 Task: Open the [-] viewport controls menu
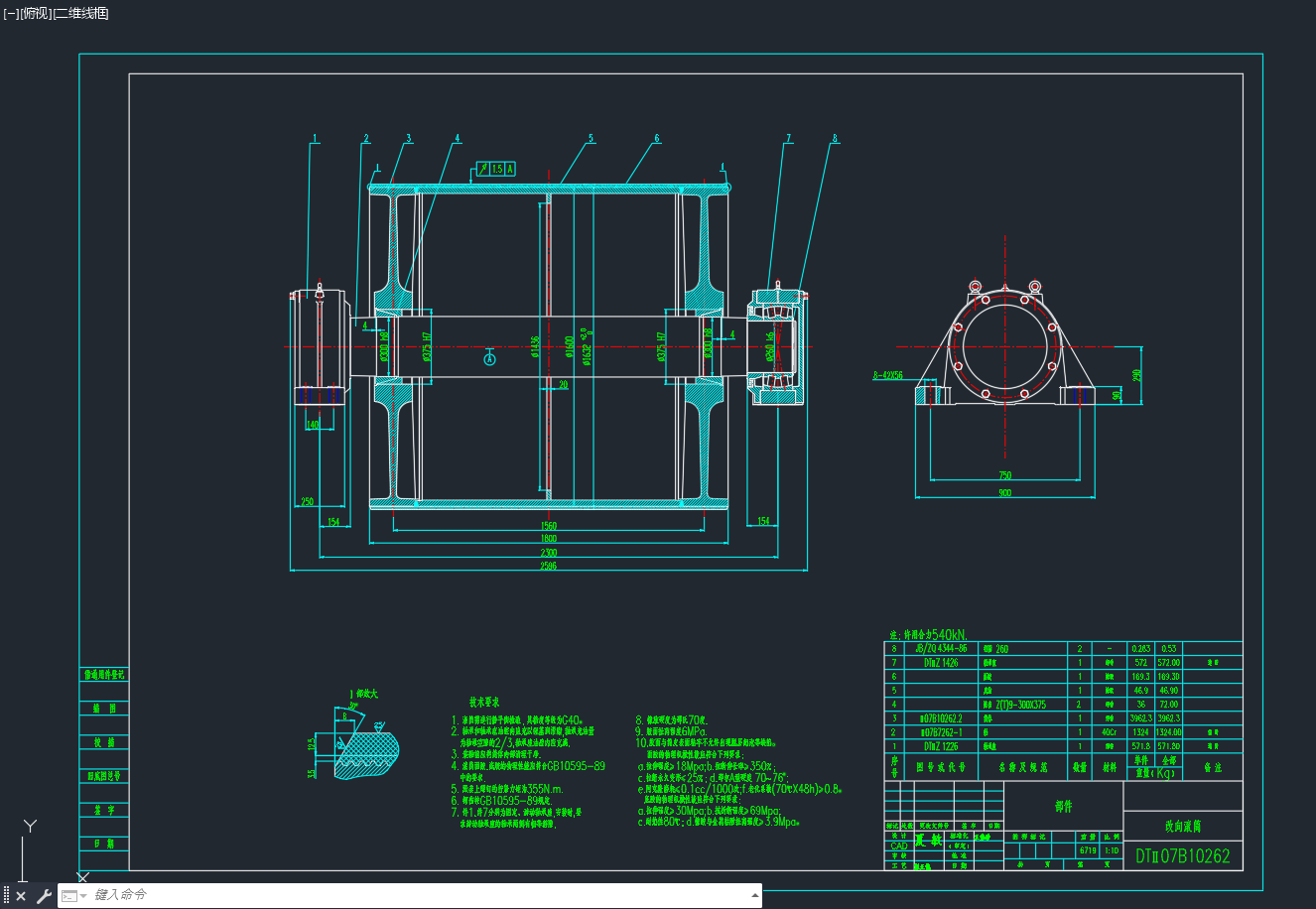click(x=11, y=13)
